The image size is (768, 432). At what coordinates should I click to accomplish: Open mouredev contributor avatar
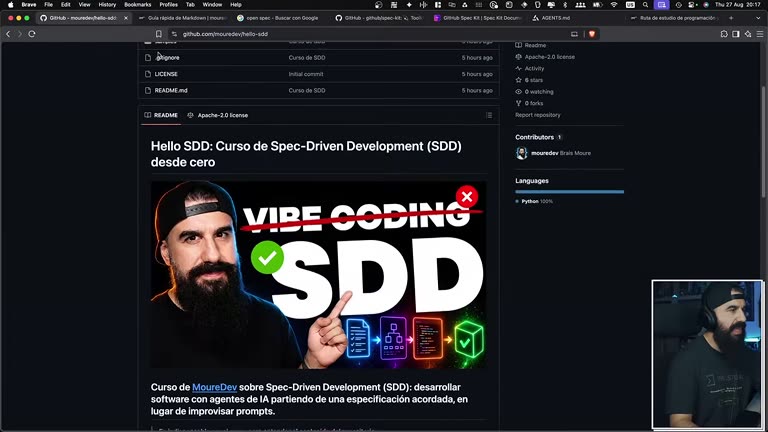click(x=521, y=153)
